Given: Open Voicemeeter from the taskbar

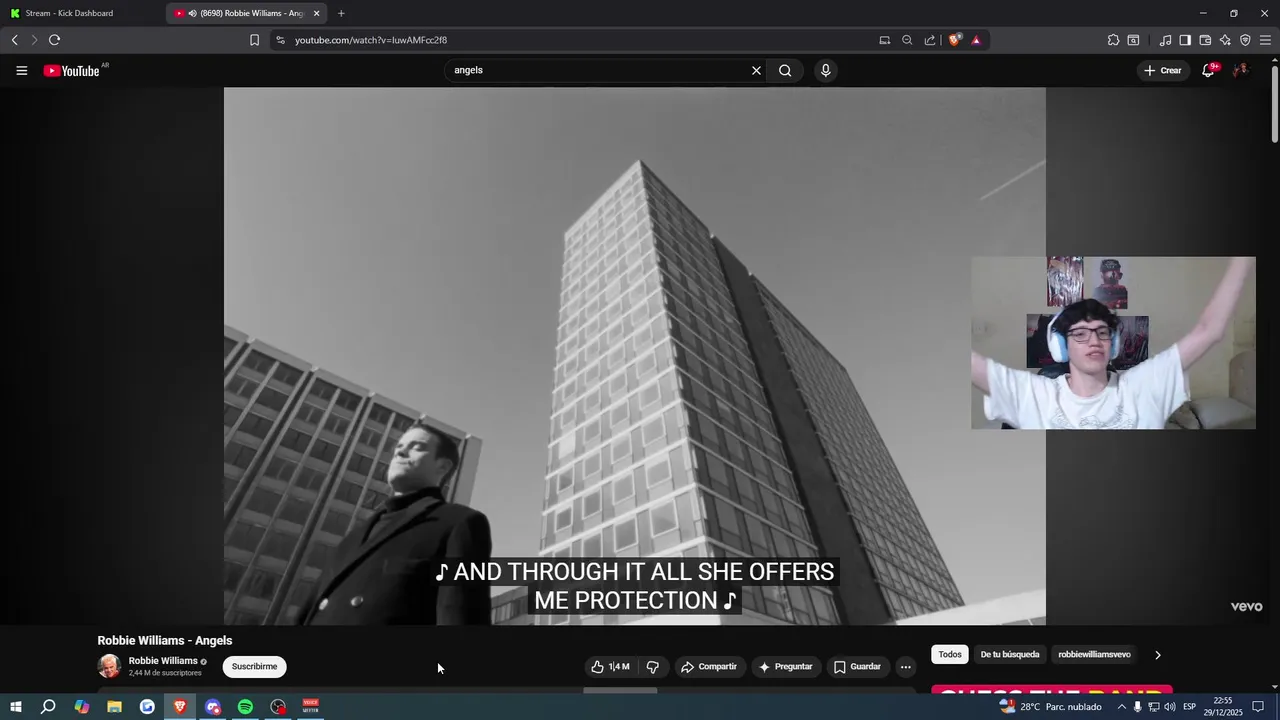Looking at the screenshot, I should tap(311, 707).
